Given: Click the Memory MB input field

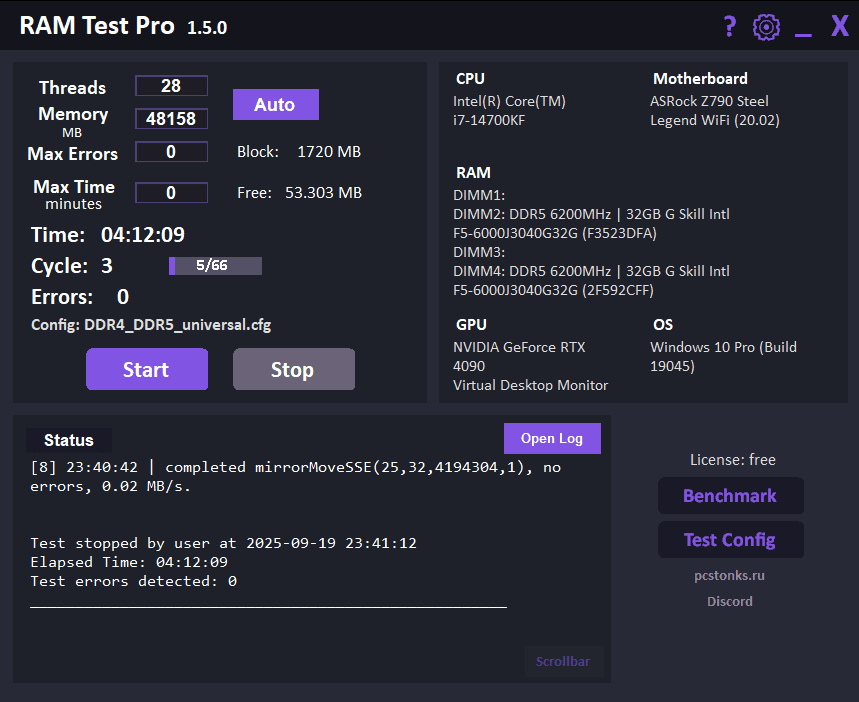Looking at the screenshot, I should tap(171, 119).
